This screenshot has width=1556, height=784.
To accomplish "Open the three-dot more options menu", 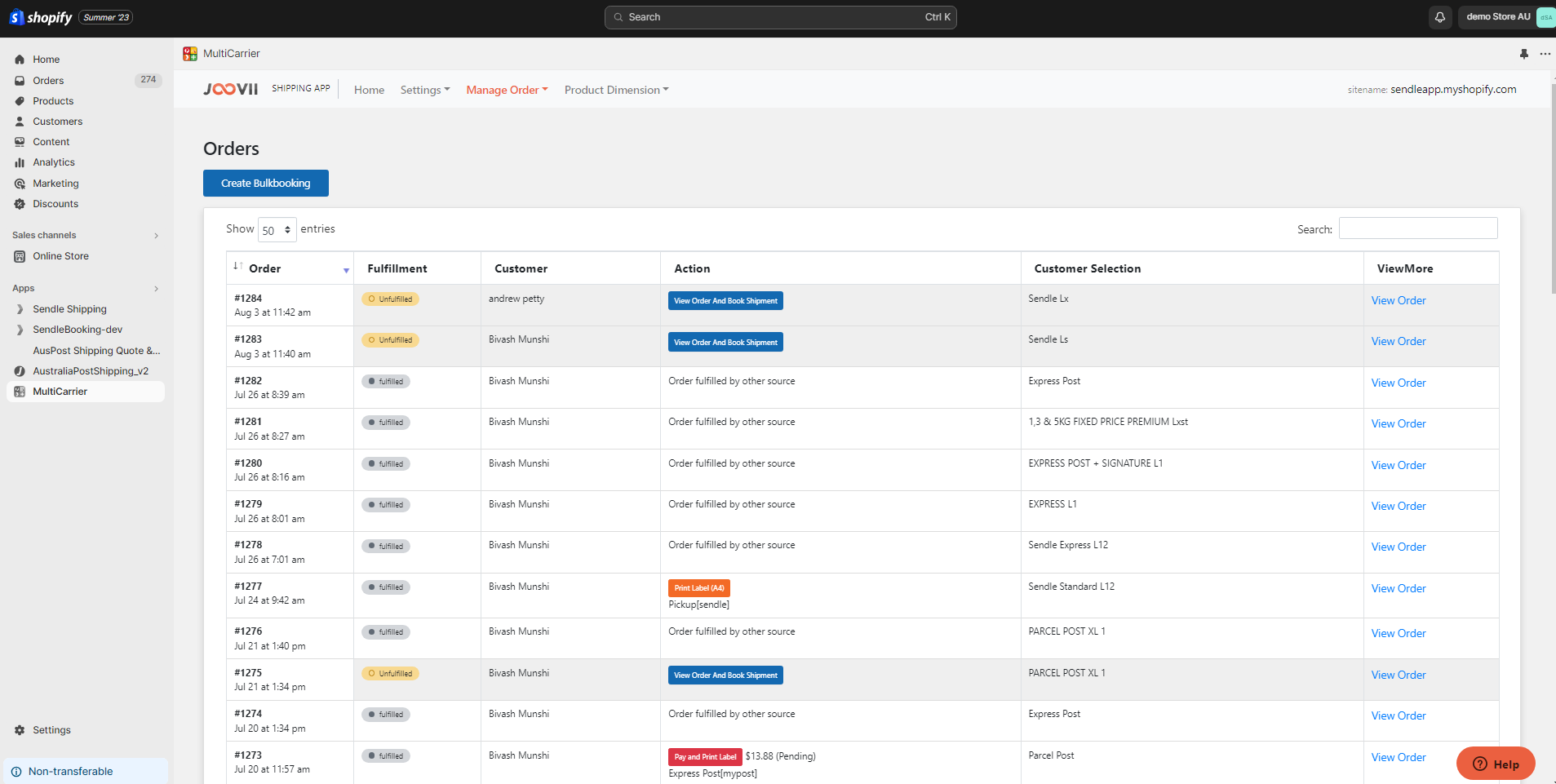I will (1545, 54).
